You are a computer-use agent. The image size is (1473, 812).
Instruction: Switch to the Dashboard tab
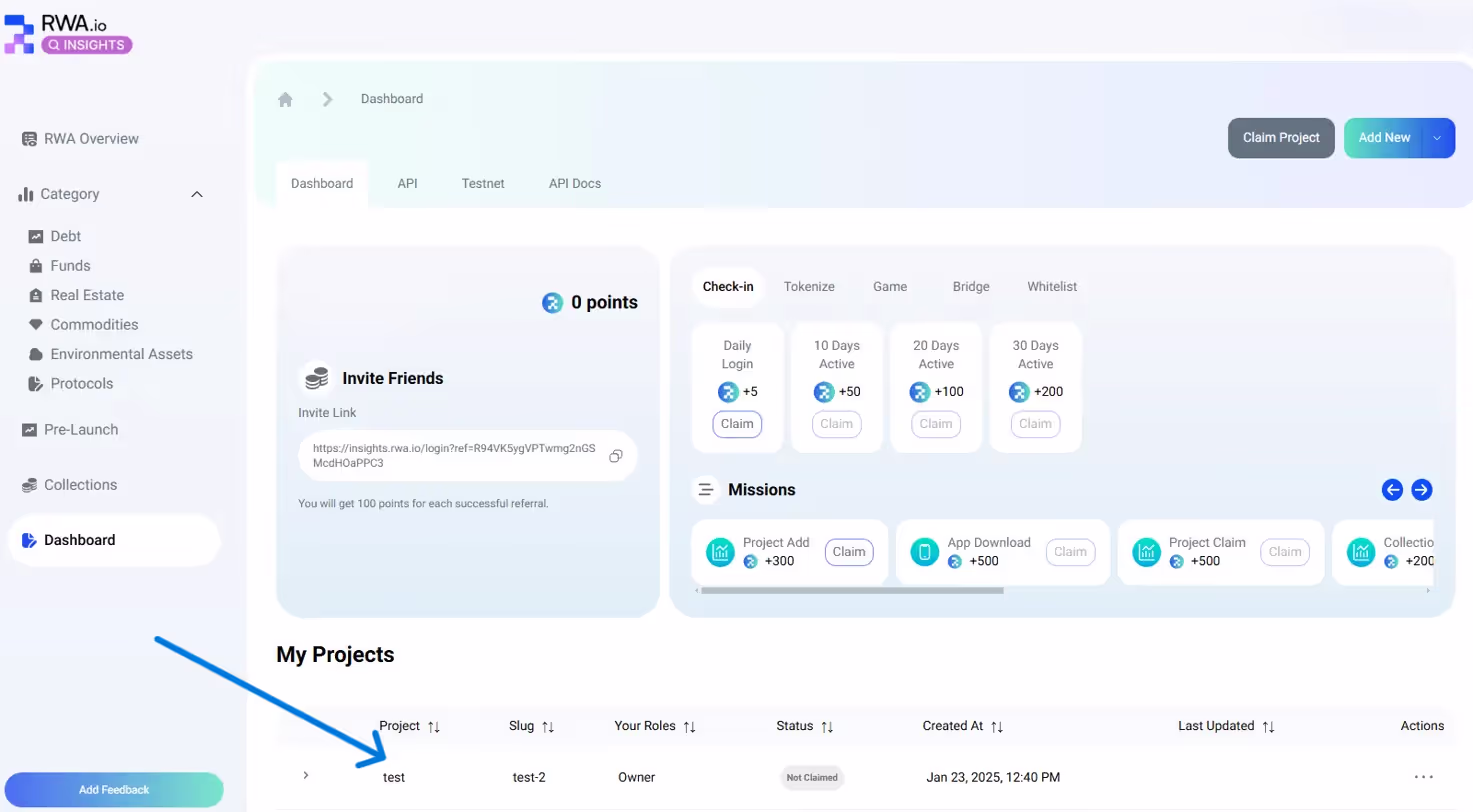tap(322, 184)
